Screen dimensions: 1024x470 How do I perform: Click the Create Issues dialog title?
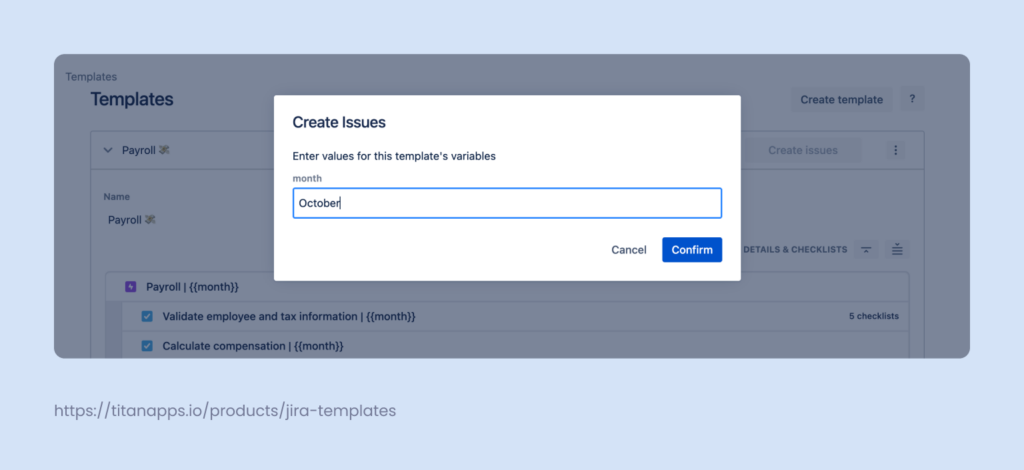click(339, 122)
